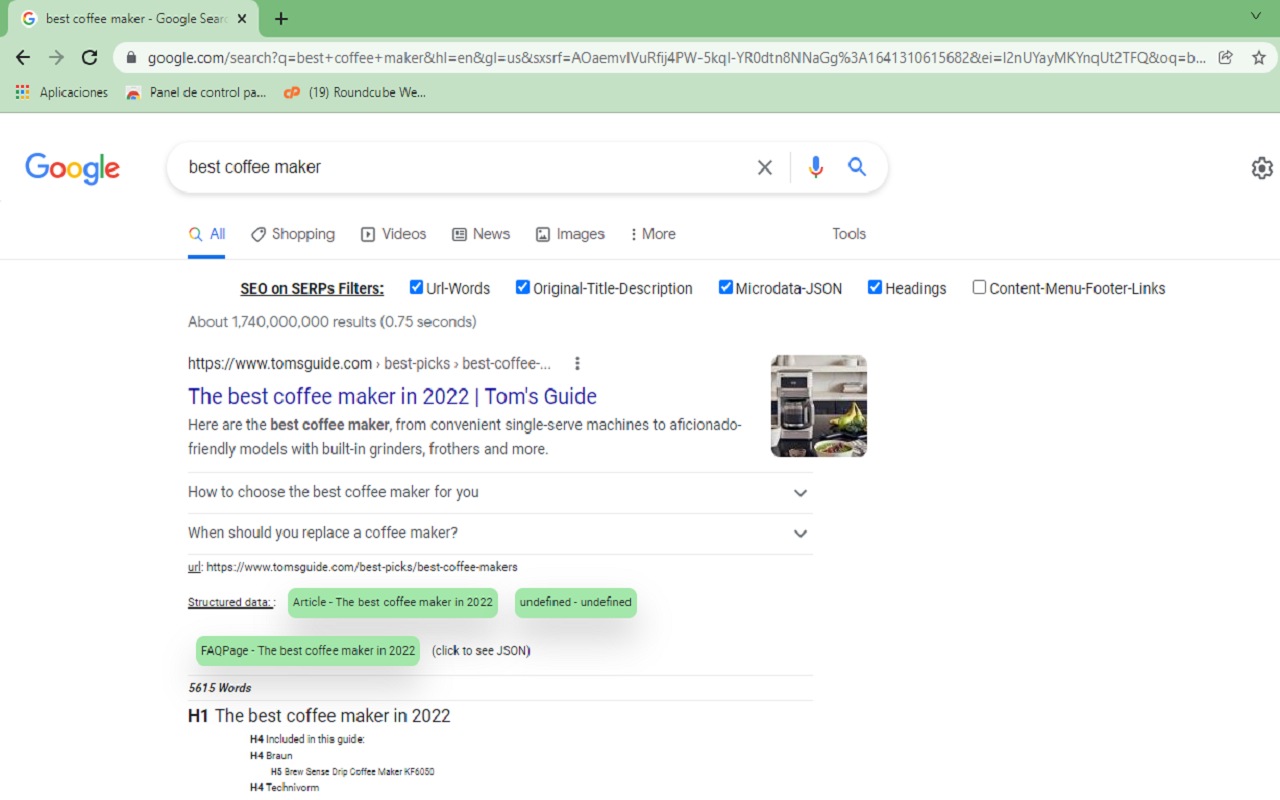Show the Article structured data tag
The height and width of the screenshot is (800, 1280).
click(x=393, y=602)
